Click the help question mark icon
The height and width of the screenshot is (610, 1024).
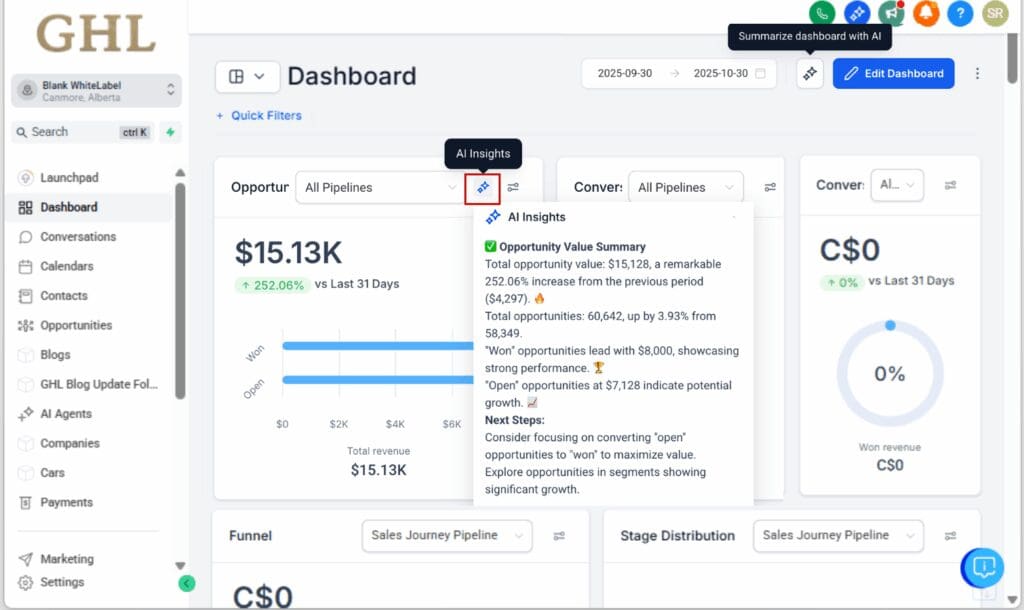coord(959,14)
